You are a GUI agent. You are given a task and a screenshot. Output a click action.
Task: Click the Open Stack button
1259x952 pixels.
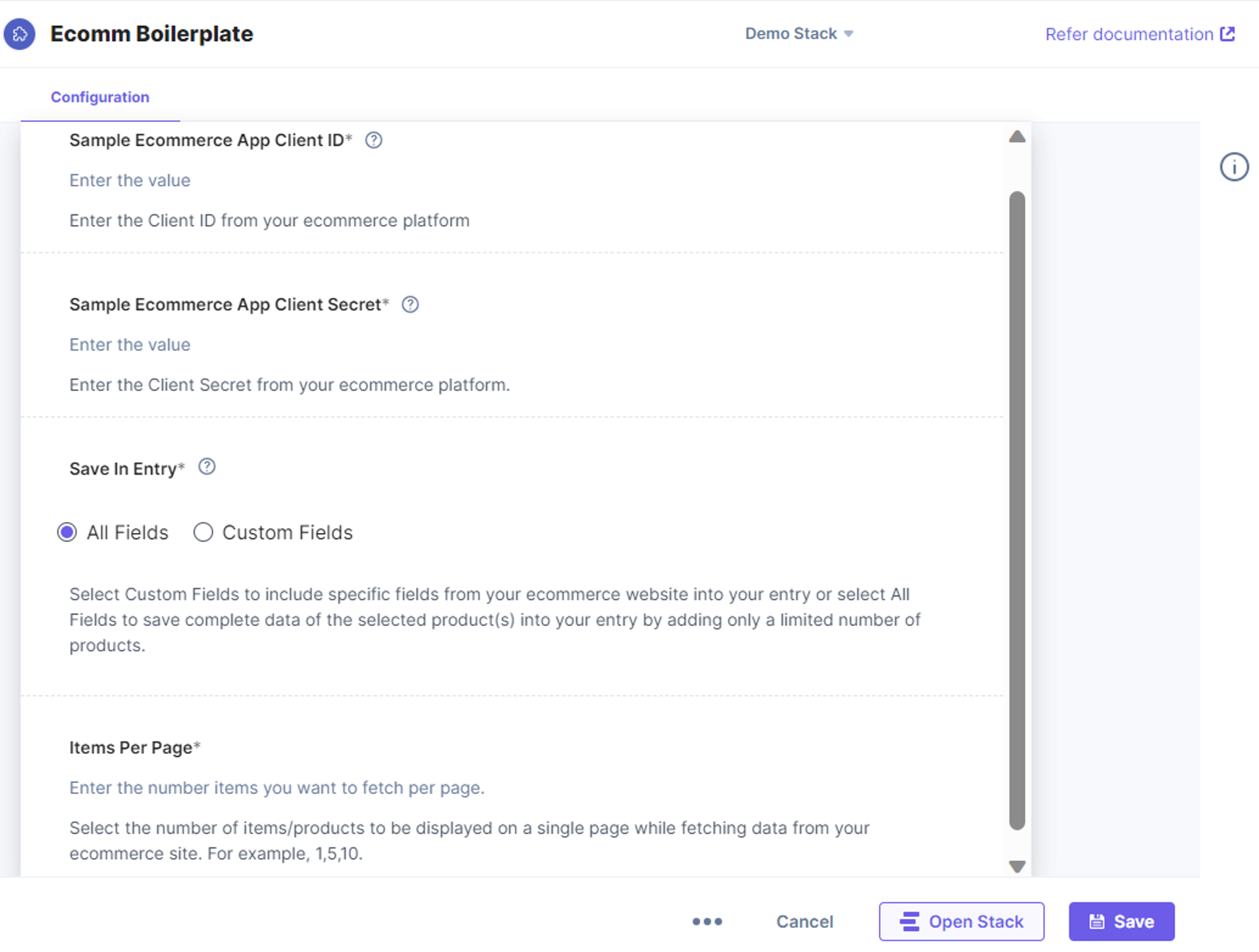961,921
